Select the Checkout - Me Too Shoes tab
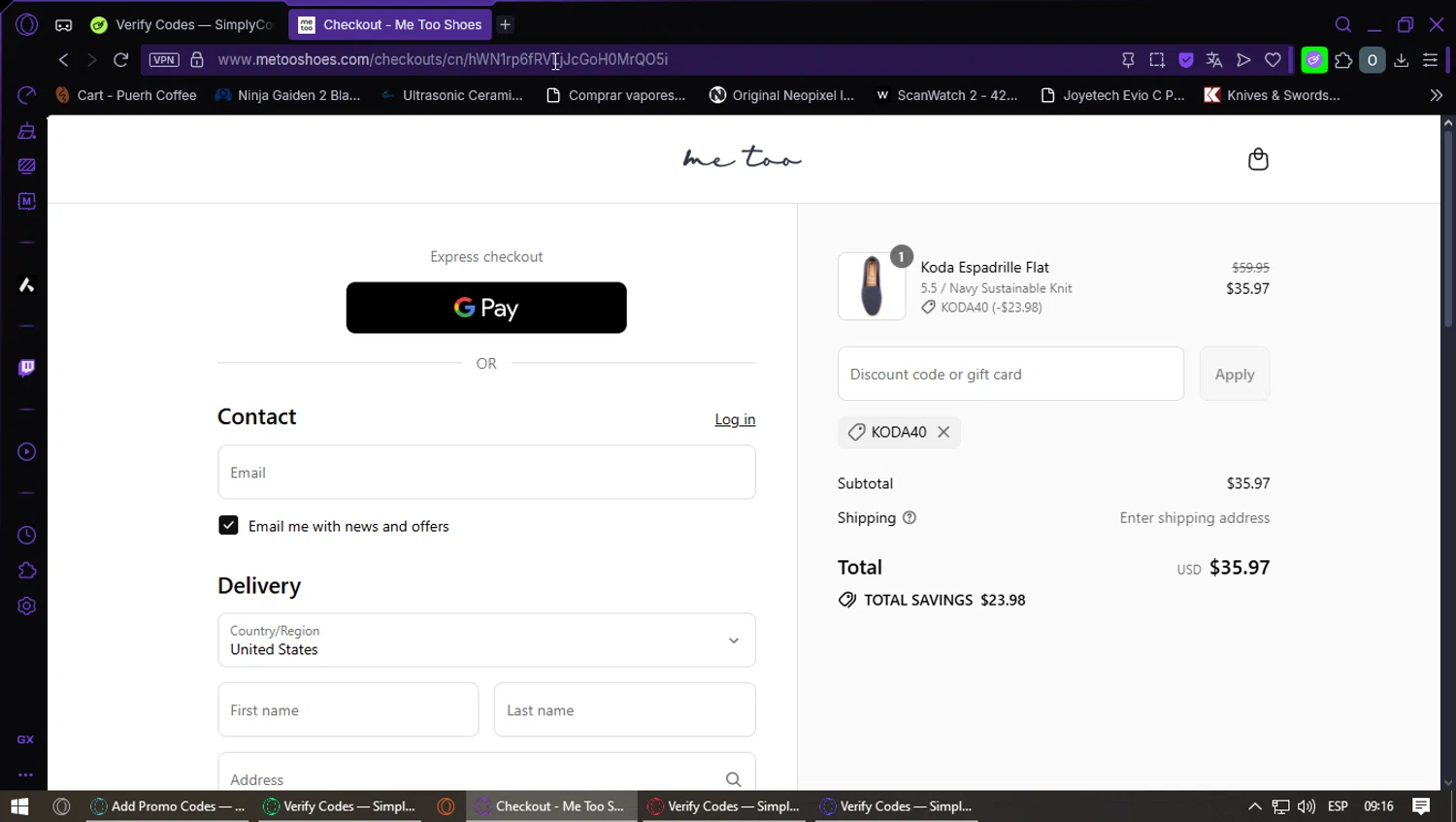Screen dimensions: 1456x822 [x=390, y=25]
